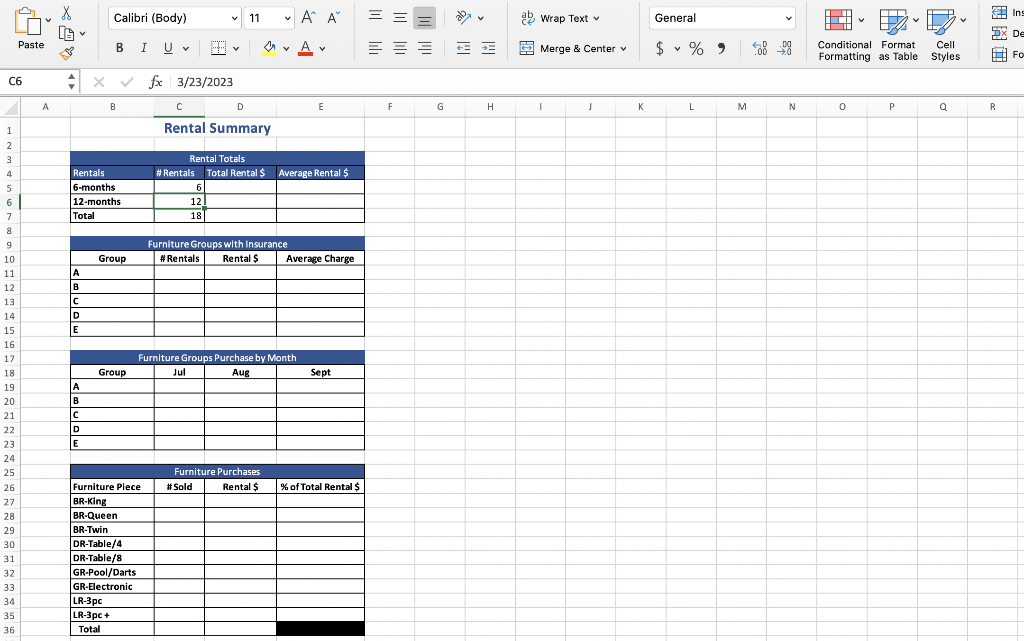Toggle Bold formatting
The image size is (1024, 641).
tap(119, 48)
